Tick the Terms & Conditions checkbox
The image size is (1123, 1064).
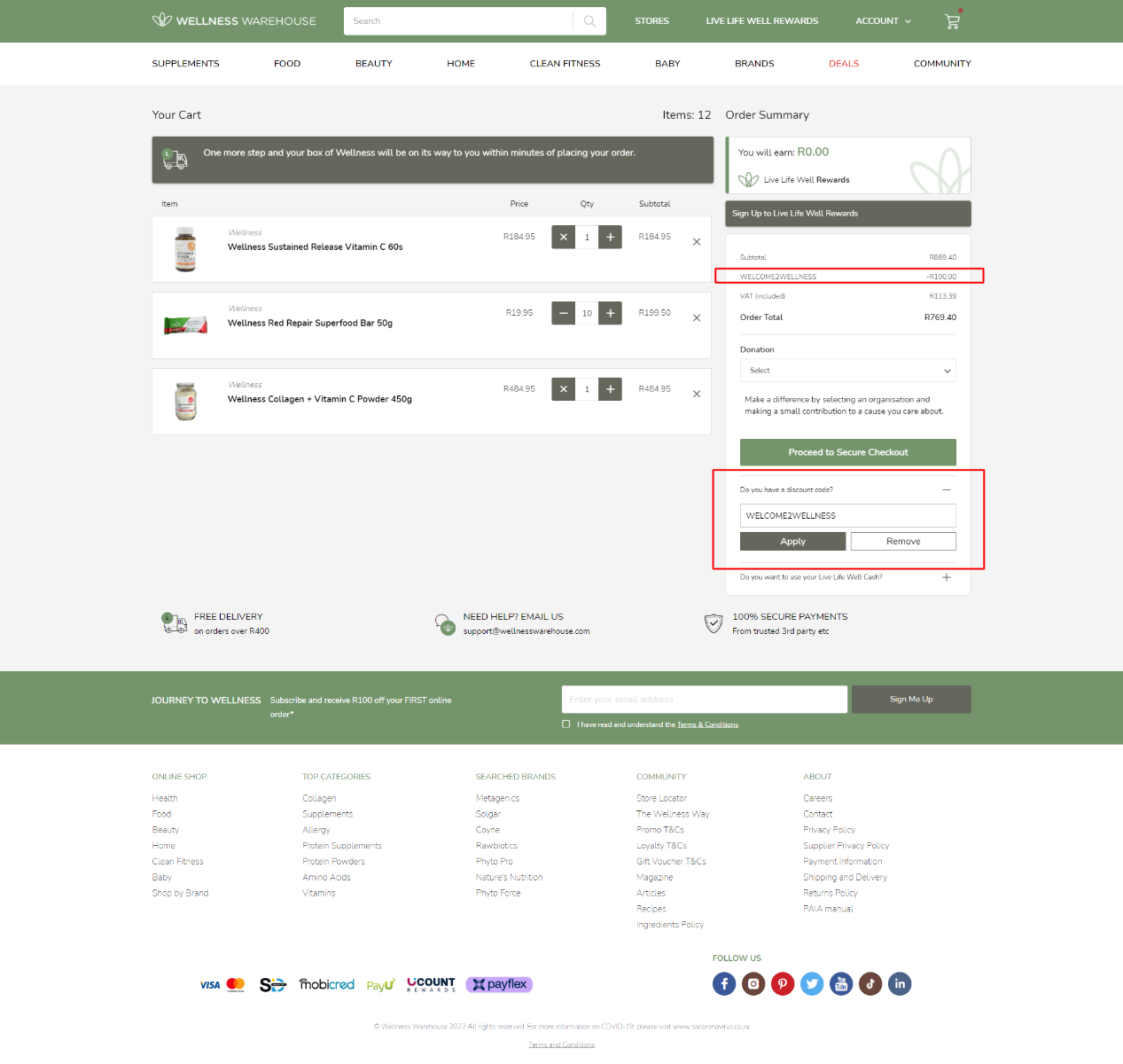coord(566,724)
